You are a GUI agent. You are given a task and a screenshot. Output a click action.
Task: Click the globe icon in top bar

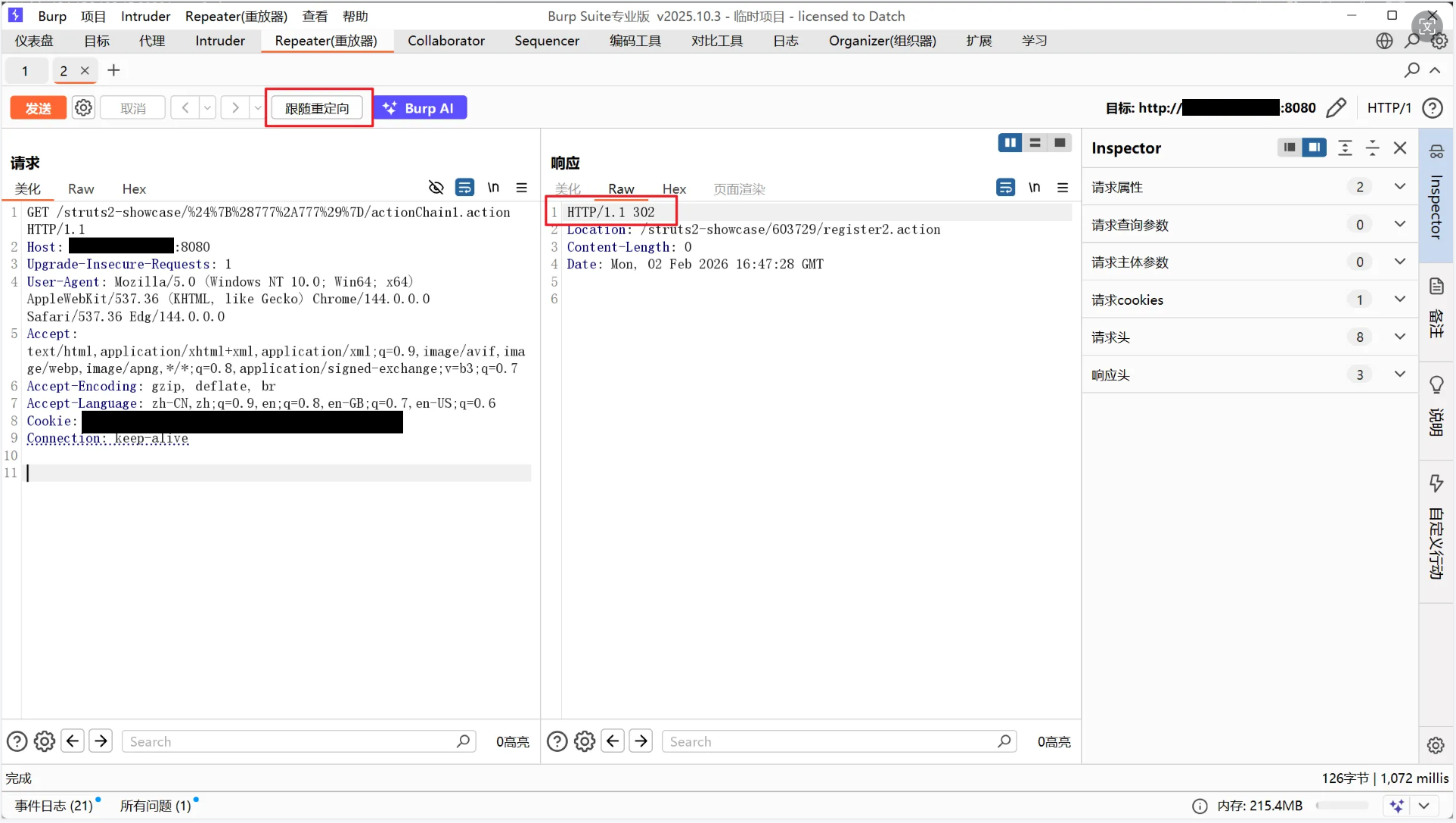coord(1384,41)
